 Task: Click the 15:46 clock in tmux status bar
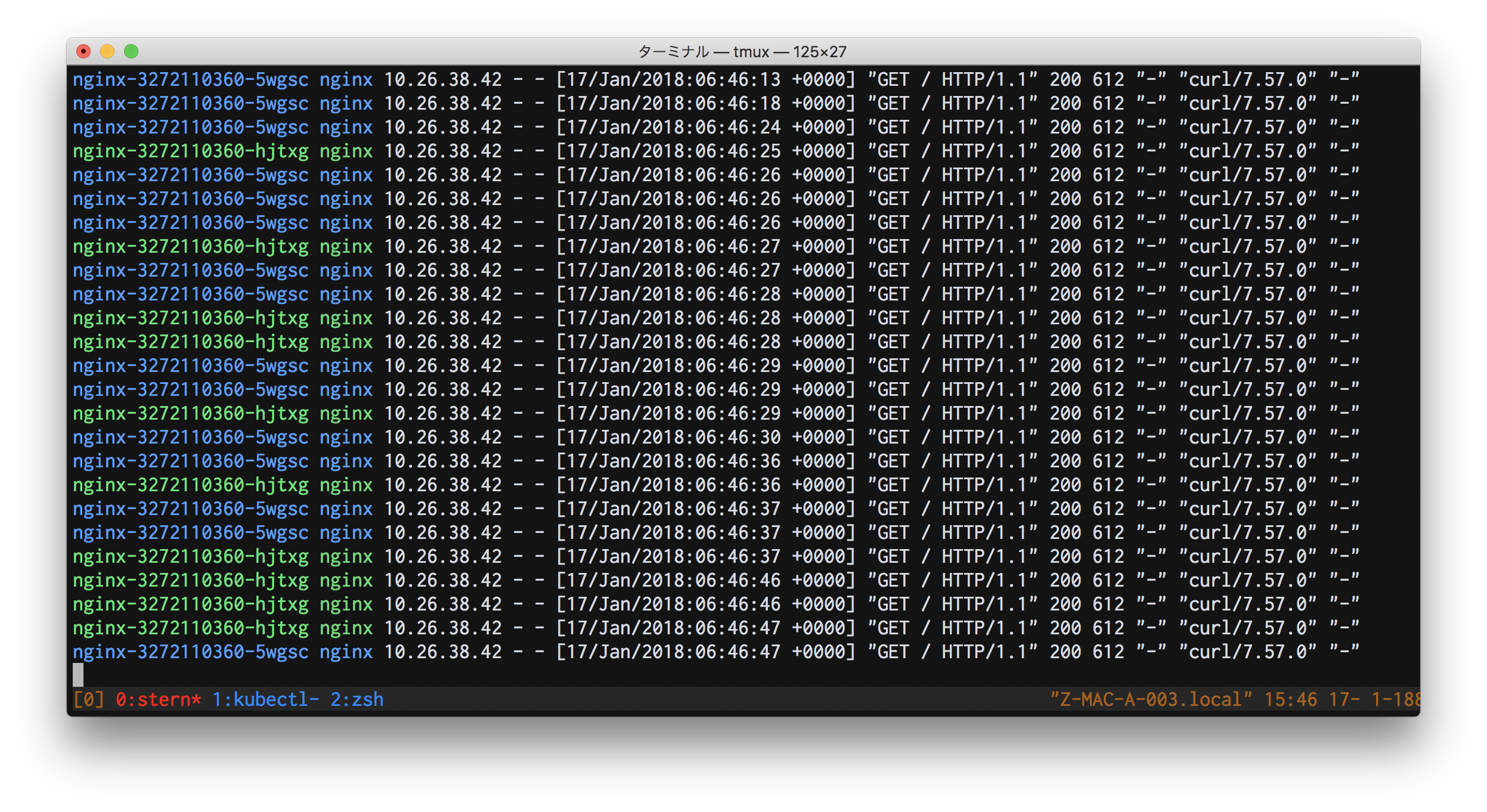1290,699
